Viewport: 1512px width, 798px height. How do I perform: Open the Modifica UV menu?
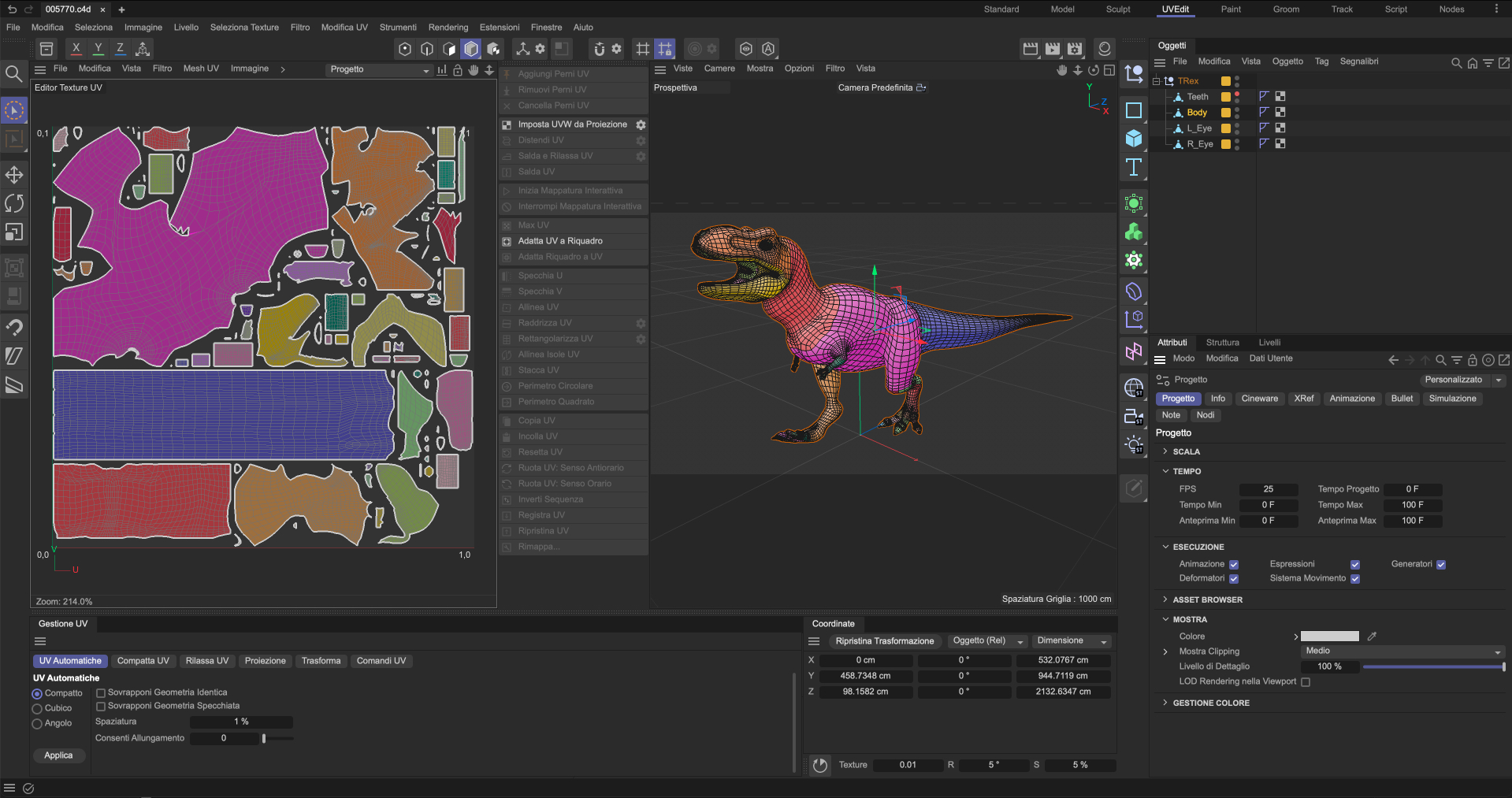(344, 28)
